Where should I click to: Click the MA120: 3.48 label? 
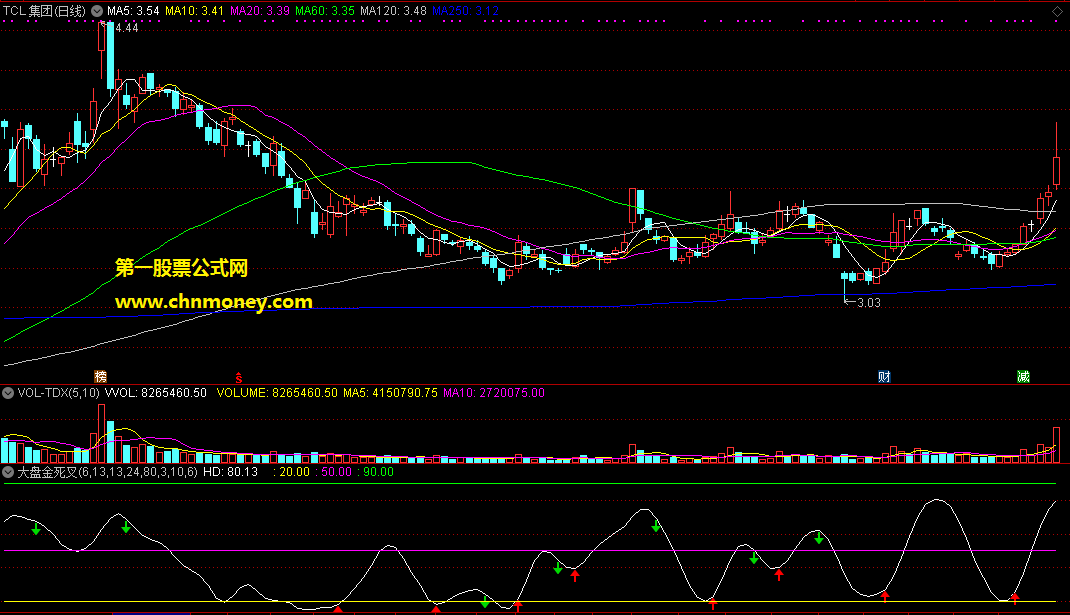394,11
